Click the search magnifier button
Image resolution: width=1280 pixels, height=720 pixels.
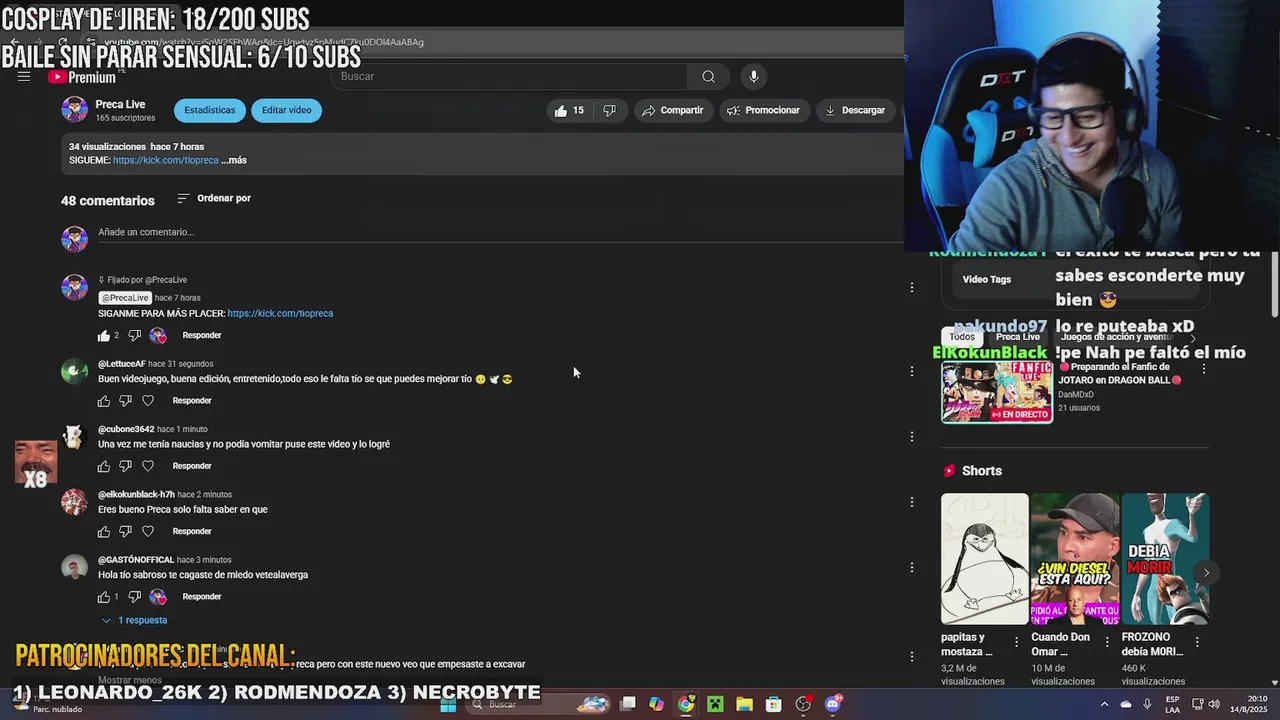click(x=708, y=77)
